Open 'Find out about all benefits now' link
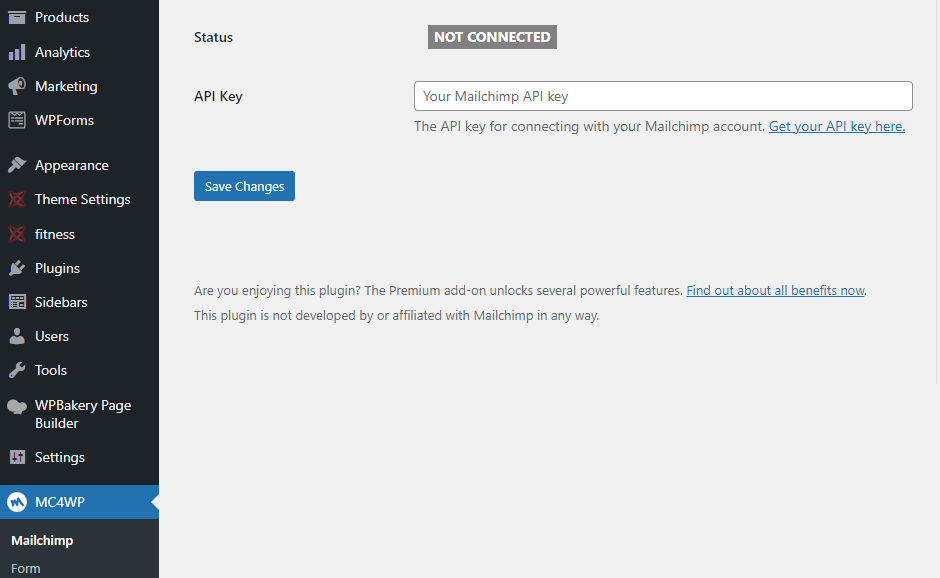 tap(775, 290)
